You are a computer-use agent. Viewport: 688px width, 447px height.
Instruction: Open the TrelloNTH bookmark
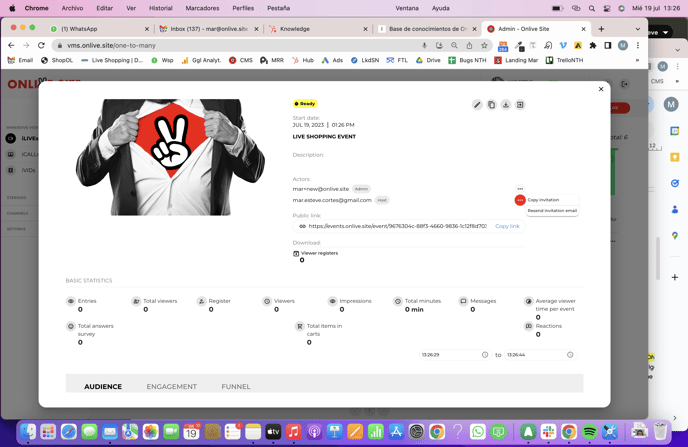point(564,60)
